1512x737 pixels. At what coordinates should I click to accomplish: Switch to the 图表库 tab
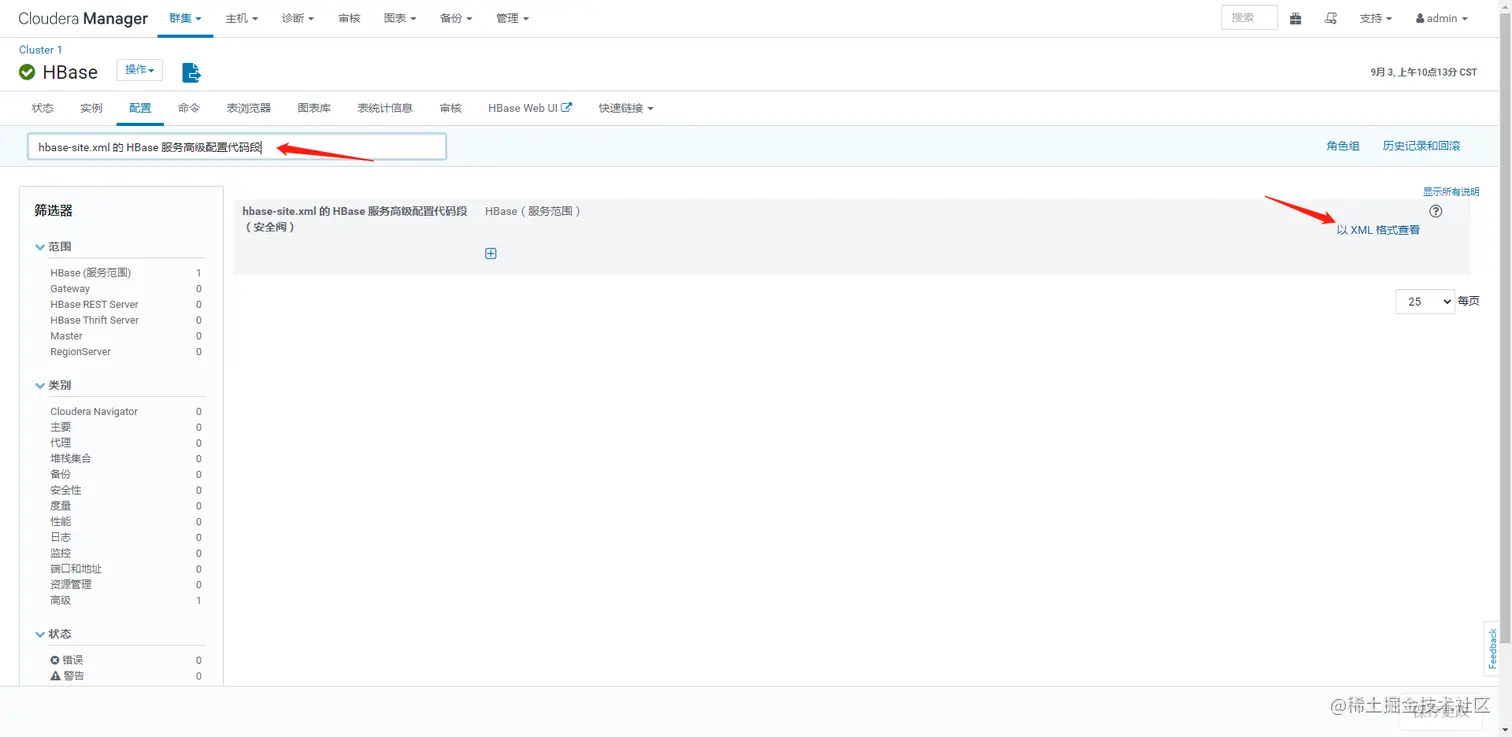[314, 108]
